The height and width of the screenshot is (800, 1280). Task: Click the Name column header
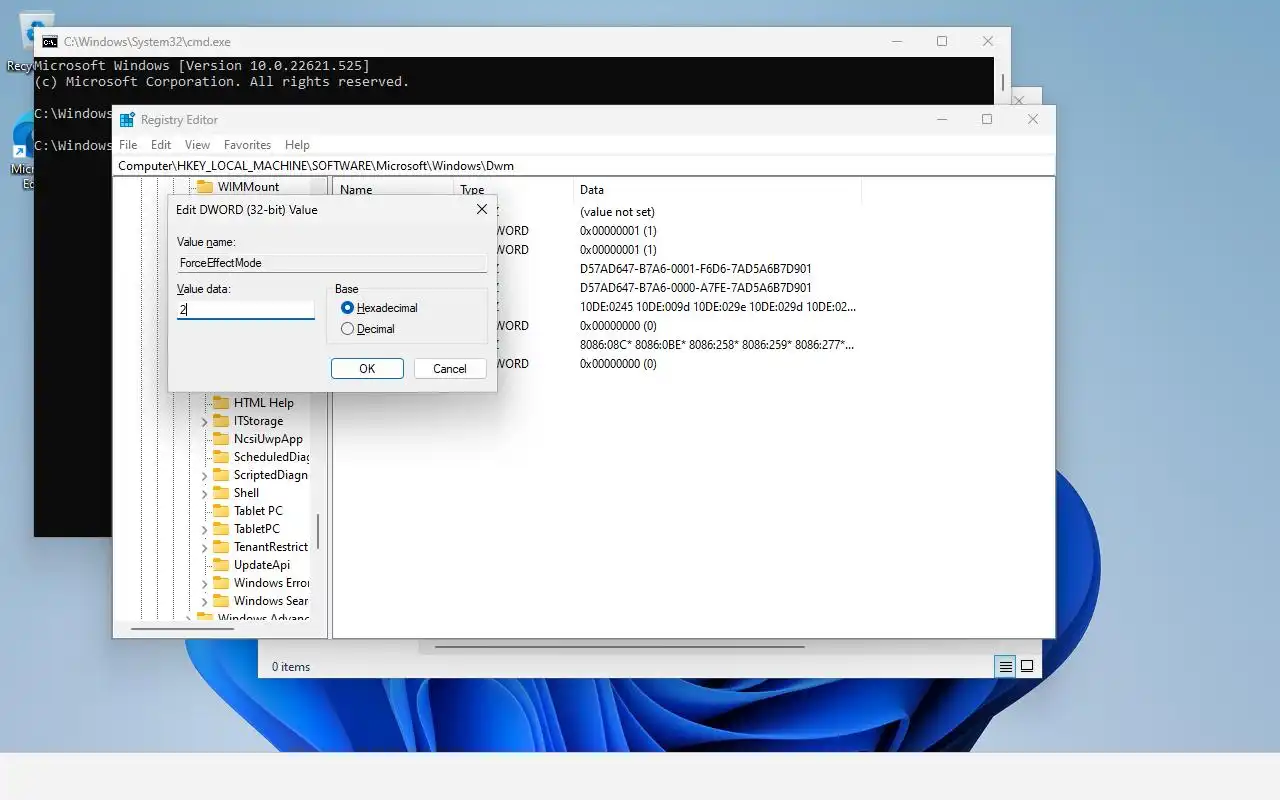click(x=394, y=190)
